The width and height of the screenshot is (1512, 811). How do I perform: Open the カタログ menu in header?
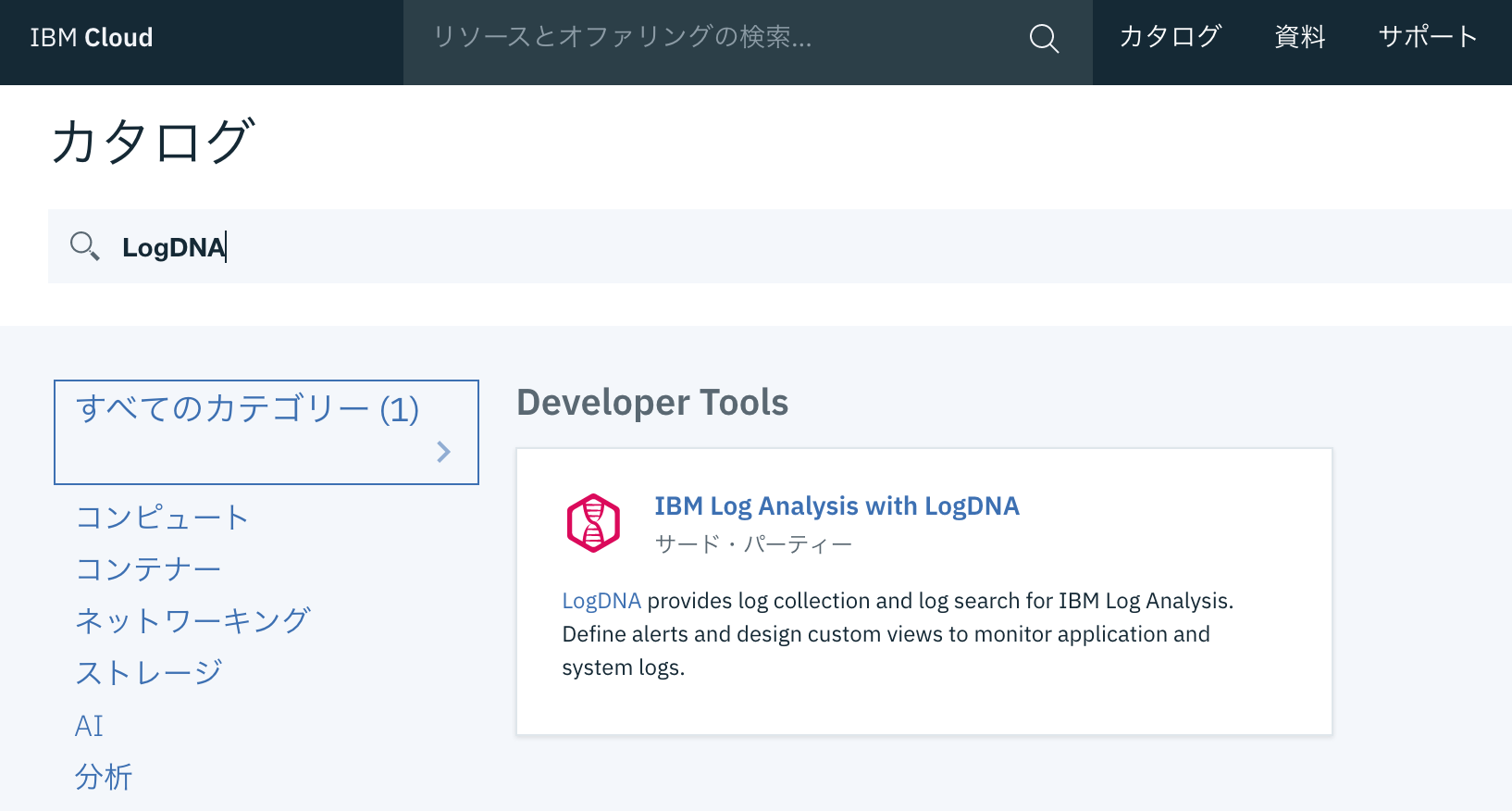point(1170,37)
